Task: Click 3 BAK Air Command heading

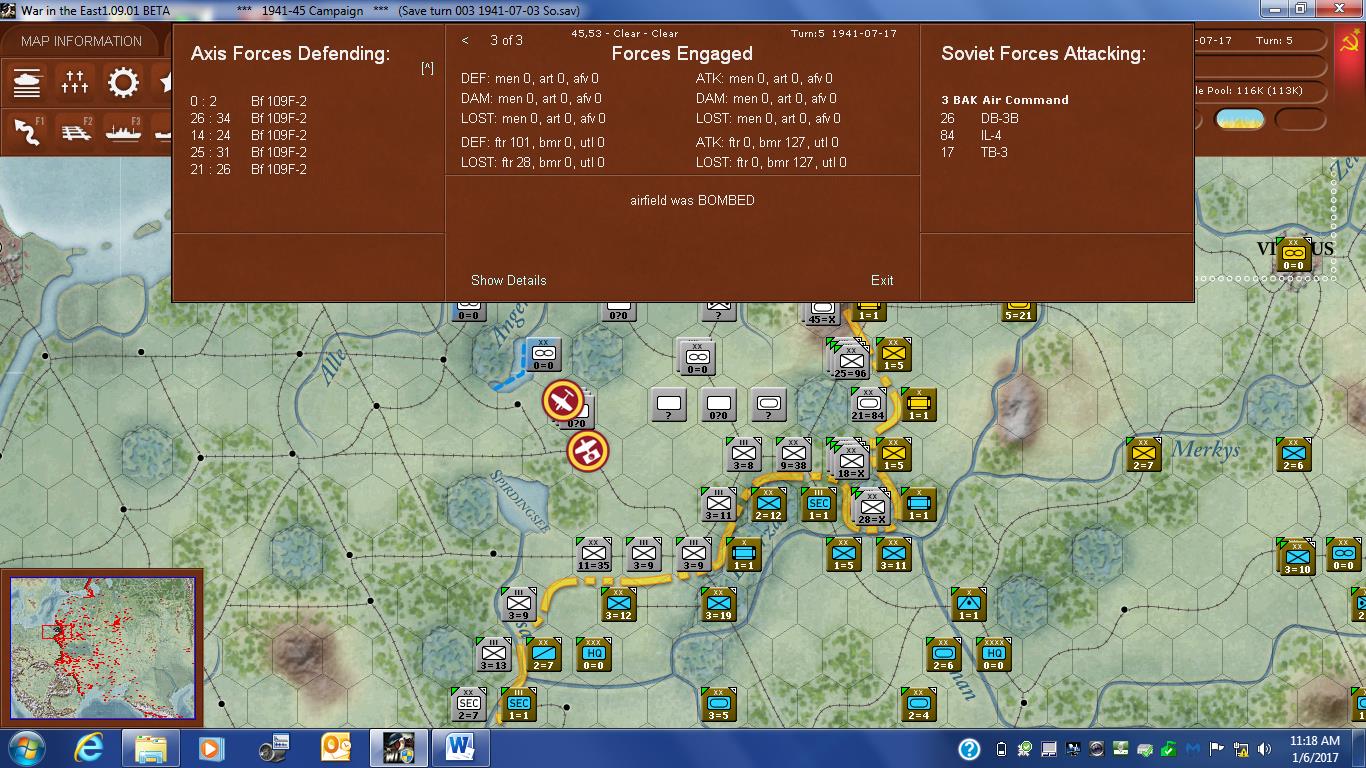Action: click(1005, 100)
